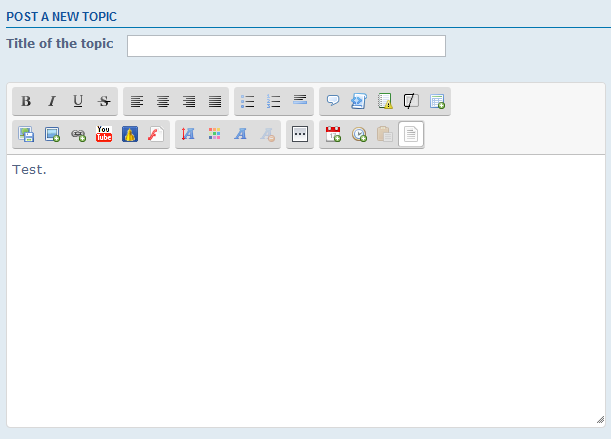Image resolution: width=611 pixels, height=439 pixels.
Task: Open the font color palette
Action: (215, 134)
